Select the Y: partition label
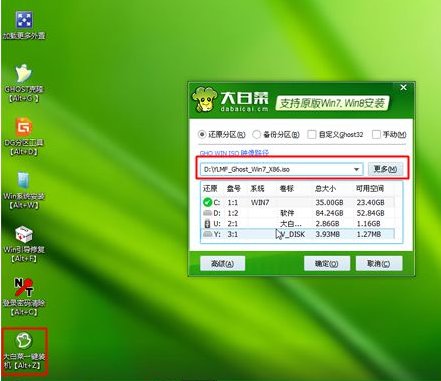The height and width of the screenshot is (381, 441). click(217, 234)
